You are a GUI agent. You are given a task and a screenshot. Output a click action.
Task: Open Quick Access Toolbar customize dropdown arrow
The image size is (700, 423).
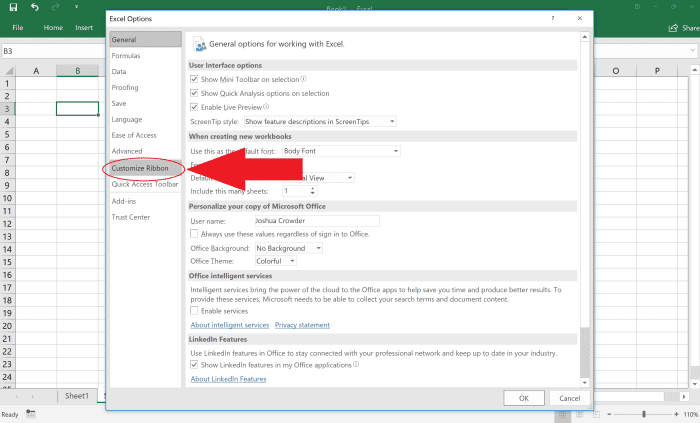77,7
